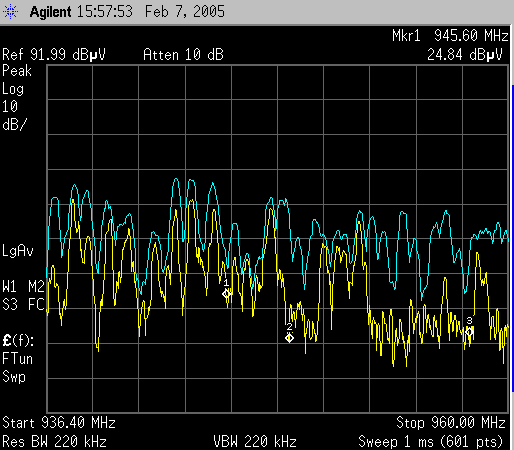The height and width of the screenshot is (450, 514).
Task: Click the VBW 220 kHz label
Action: [x=255, y=442]
